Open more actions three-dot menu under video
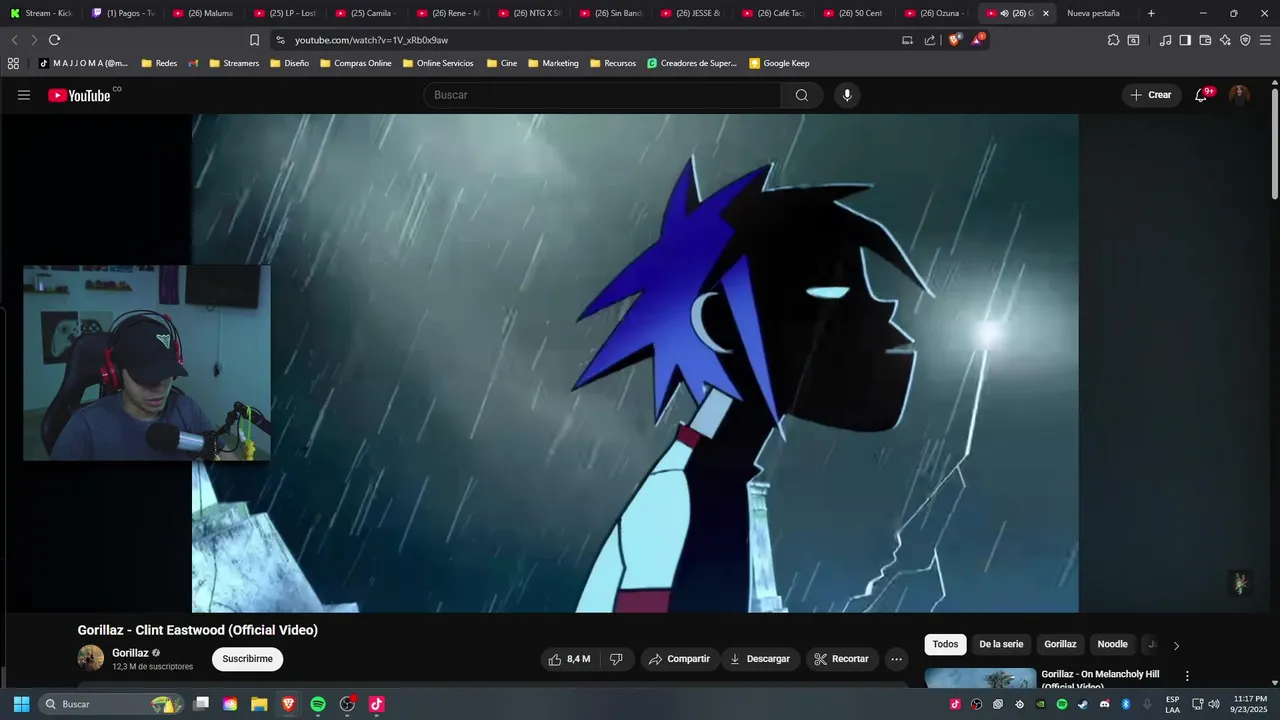 896,659
